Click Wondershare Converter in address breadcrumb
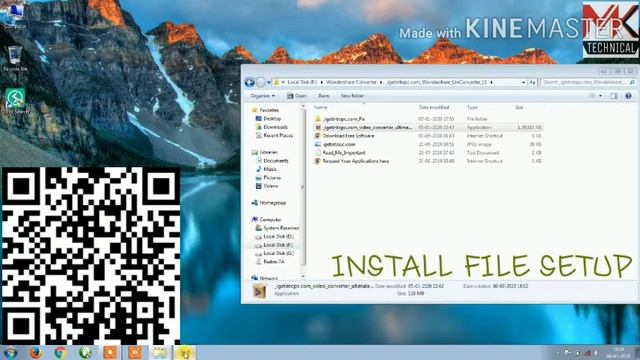 point(351,82)
